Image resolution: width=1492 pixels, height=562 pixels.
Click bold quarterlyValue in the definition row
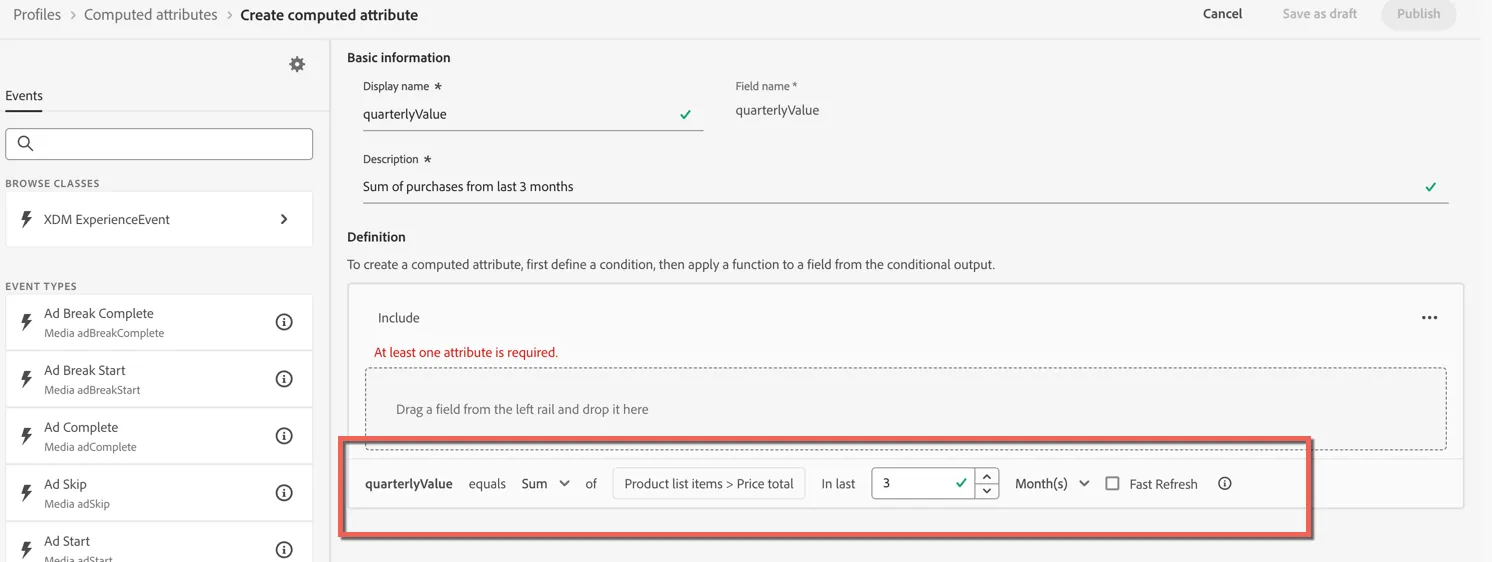point(408,483)
